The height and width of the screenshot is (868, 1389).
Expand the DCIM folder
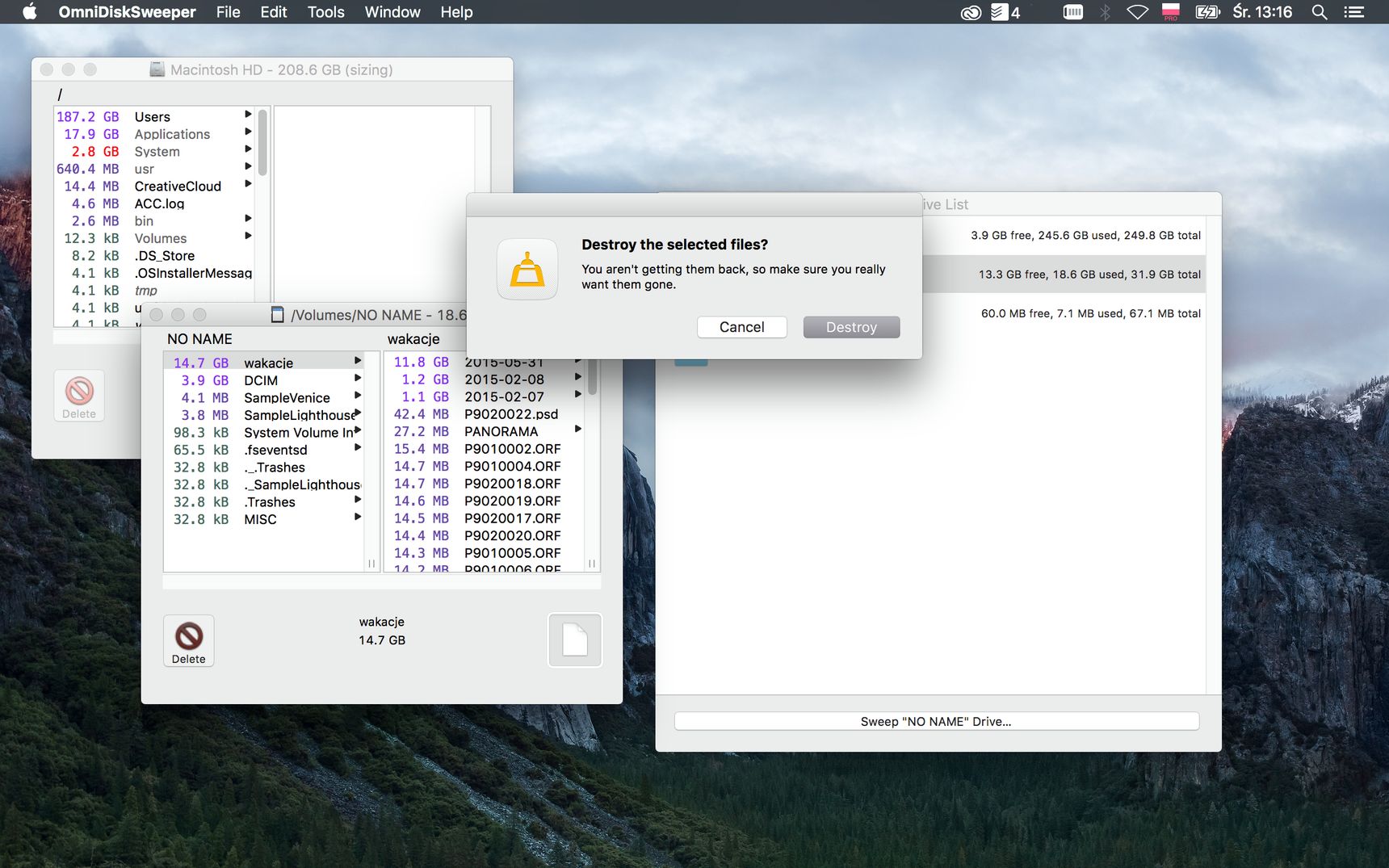pos(358,378)
